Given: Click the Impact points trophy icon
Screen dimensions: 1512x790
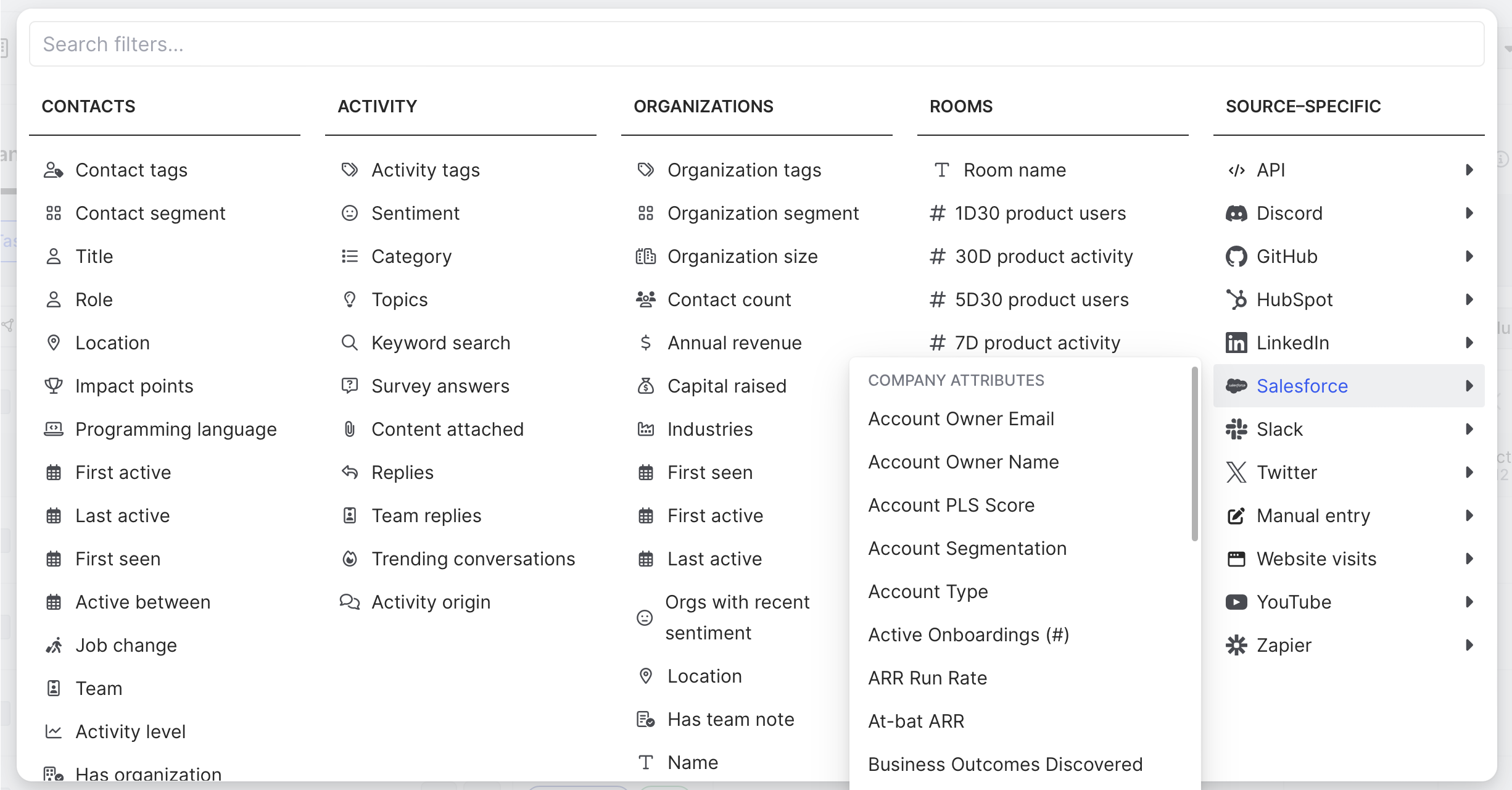Looking at the screenshot, I should 54,386.
